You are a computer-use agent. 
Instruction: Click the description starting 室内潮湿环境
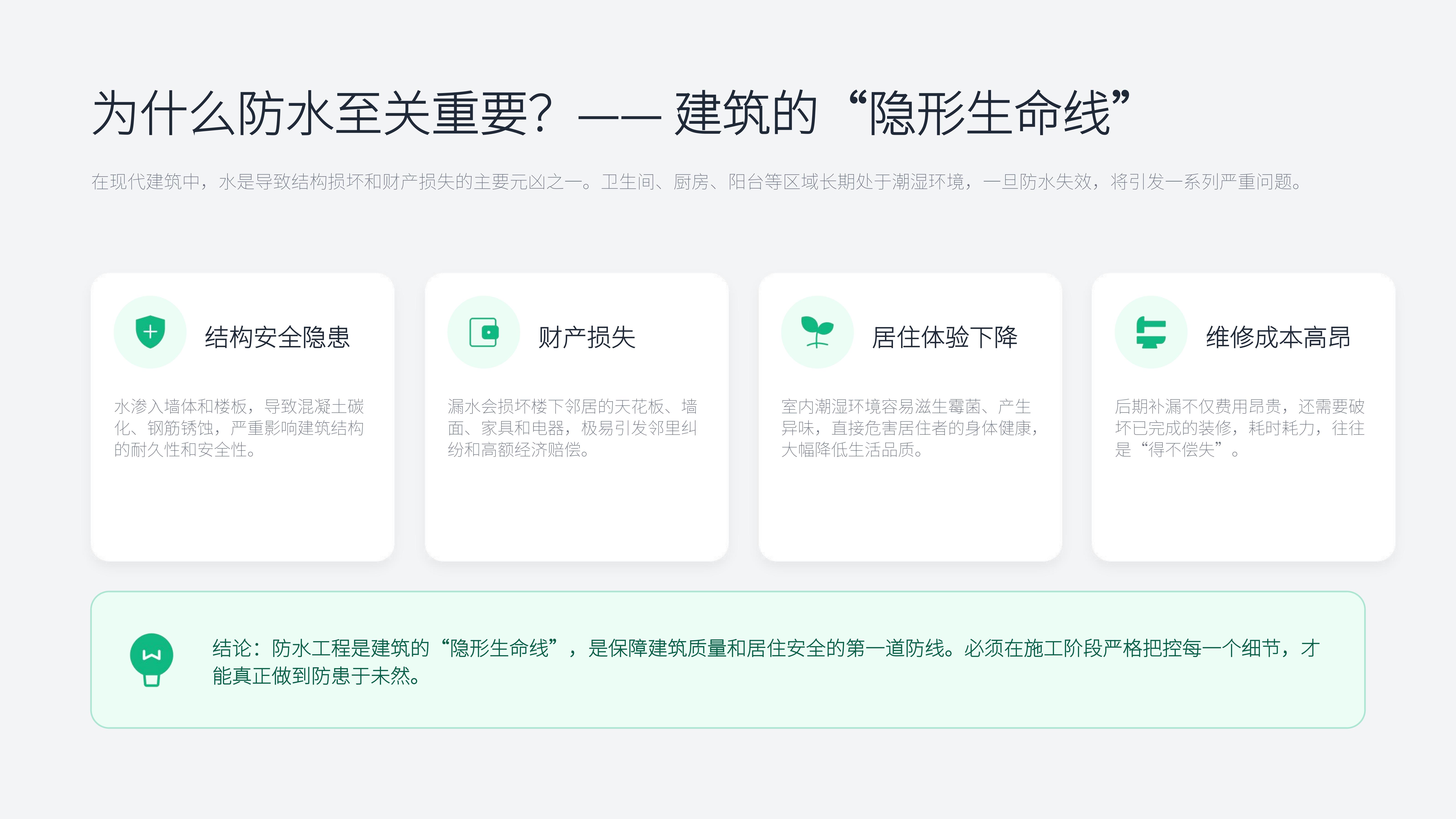click(x=910, y=428)
